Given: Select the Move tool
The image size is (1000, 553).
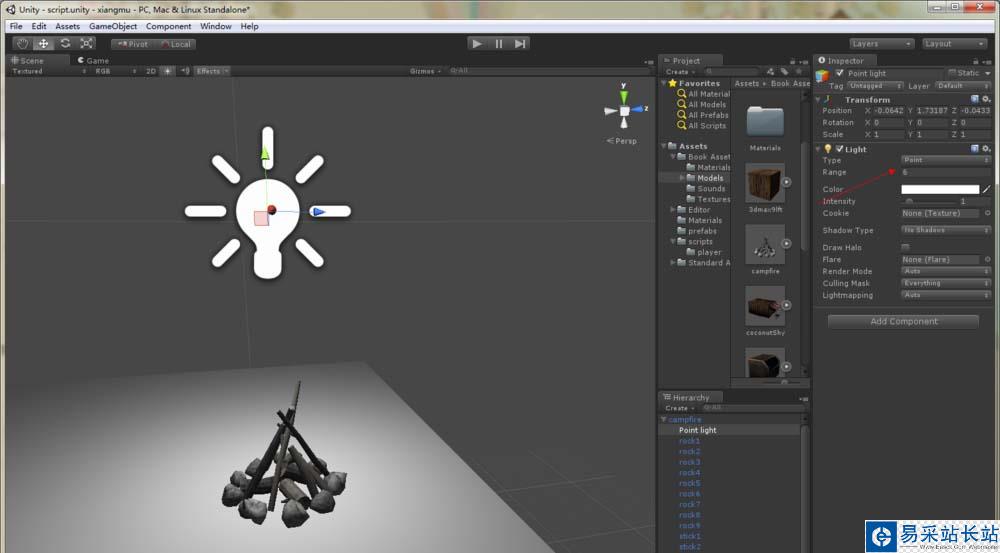Looking at the screenshot, I should (x=43, y=43).
